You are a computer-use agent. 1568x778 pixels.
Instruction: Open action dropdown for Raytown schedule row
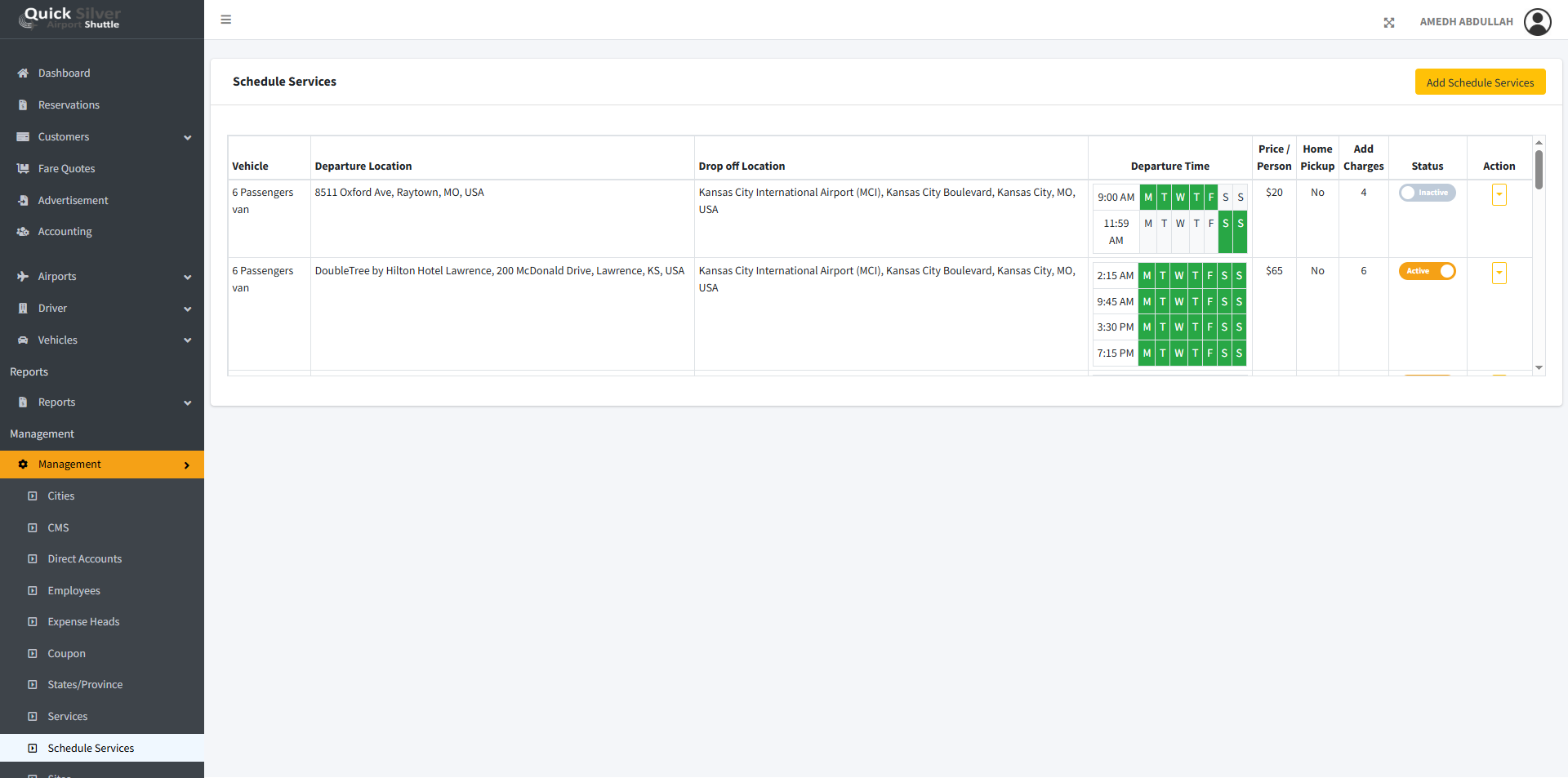(x=1499, y=195)
